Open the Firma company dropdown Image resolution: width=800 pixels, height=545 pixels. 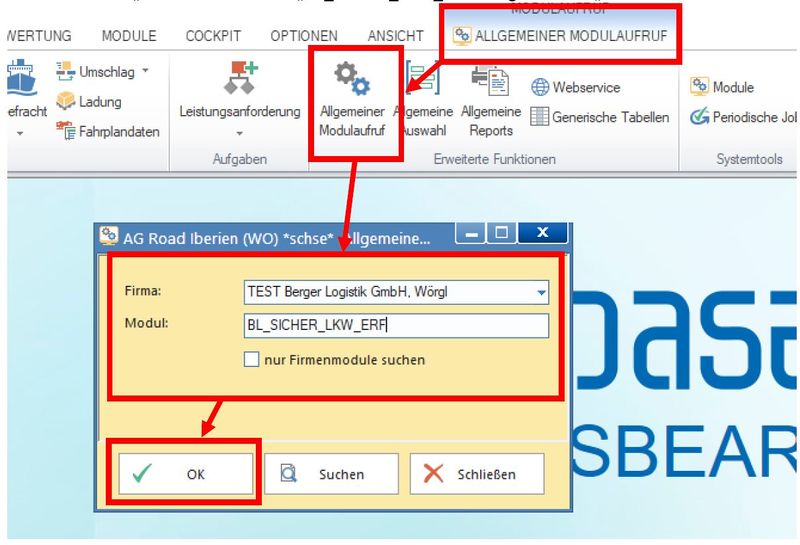pyautogui.click(x=396, y=292)
